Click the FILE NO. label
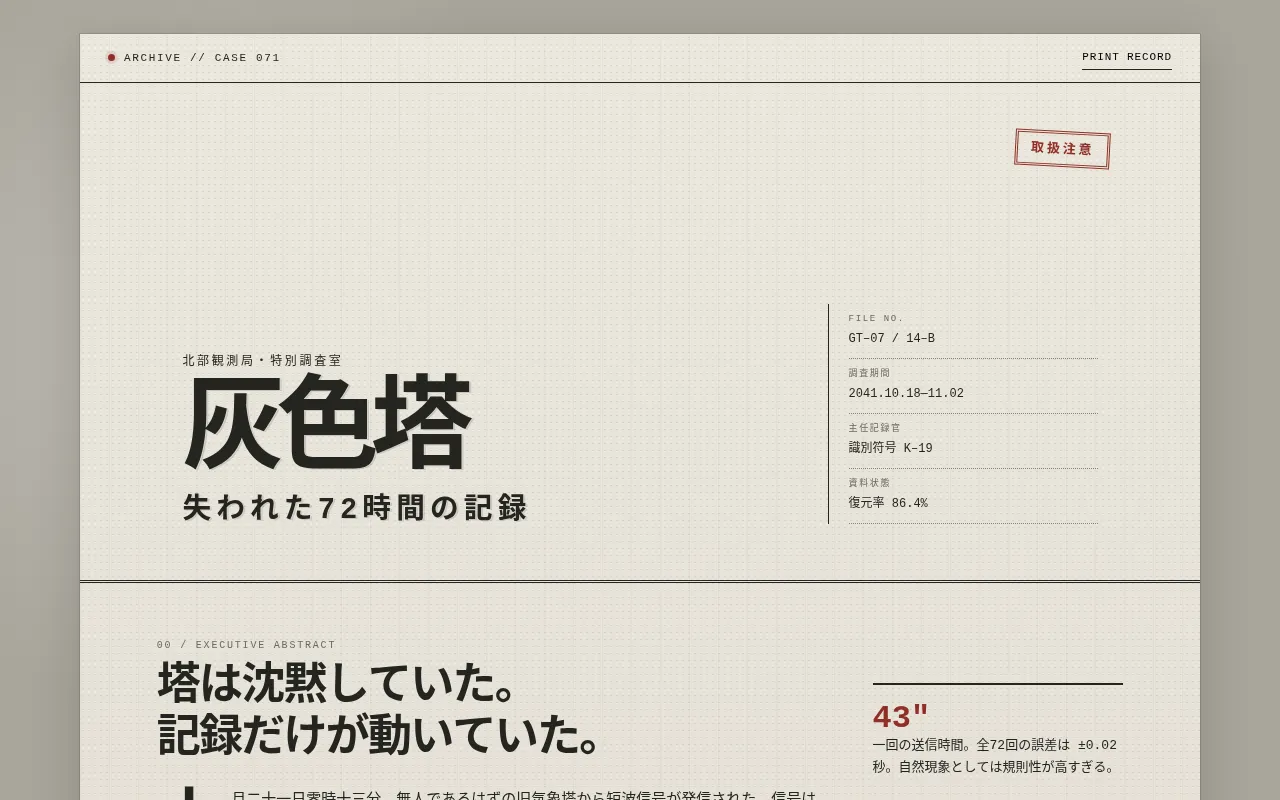The image size is (1280, 800). (876, 319)
